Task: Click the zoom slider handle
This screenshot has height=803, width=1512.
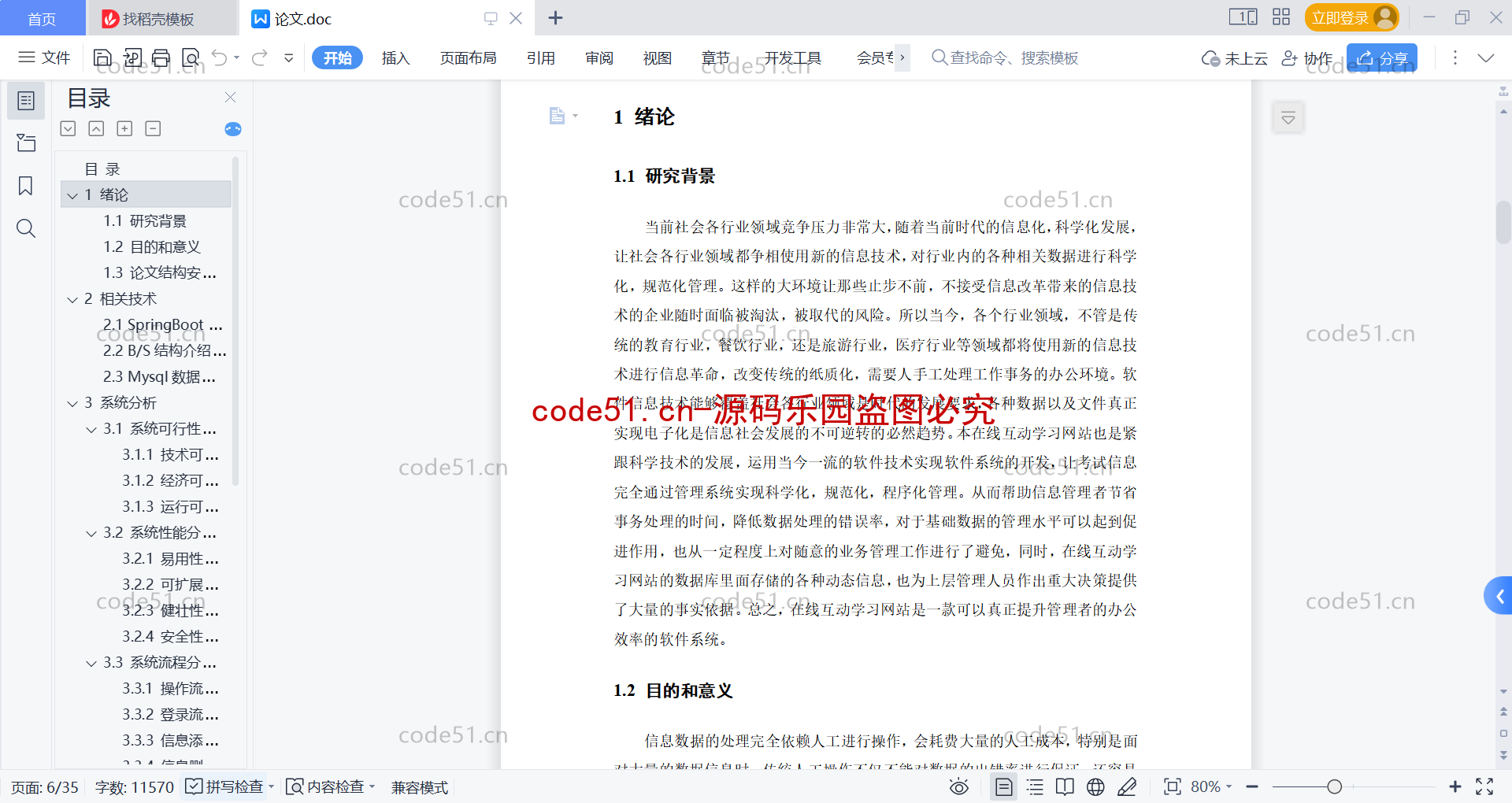Action: pyautogui.click(x=1334, y=786)
